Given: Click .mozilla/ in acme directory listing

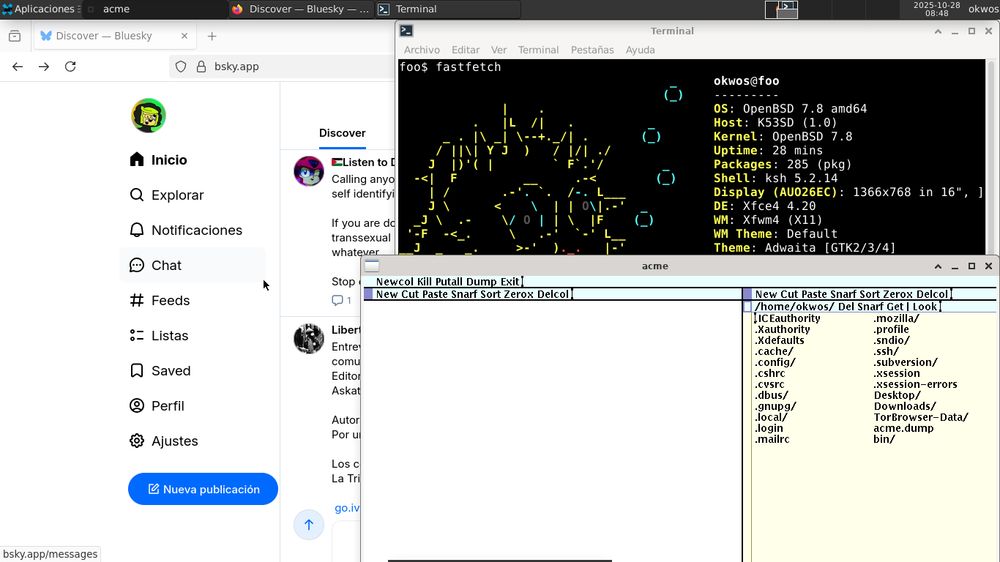Looking at the screenshot, I should (x=896, y=318).
